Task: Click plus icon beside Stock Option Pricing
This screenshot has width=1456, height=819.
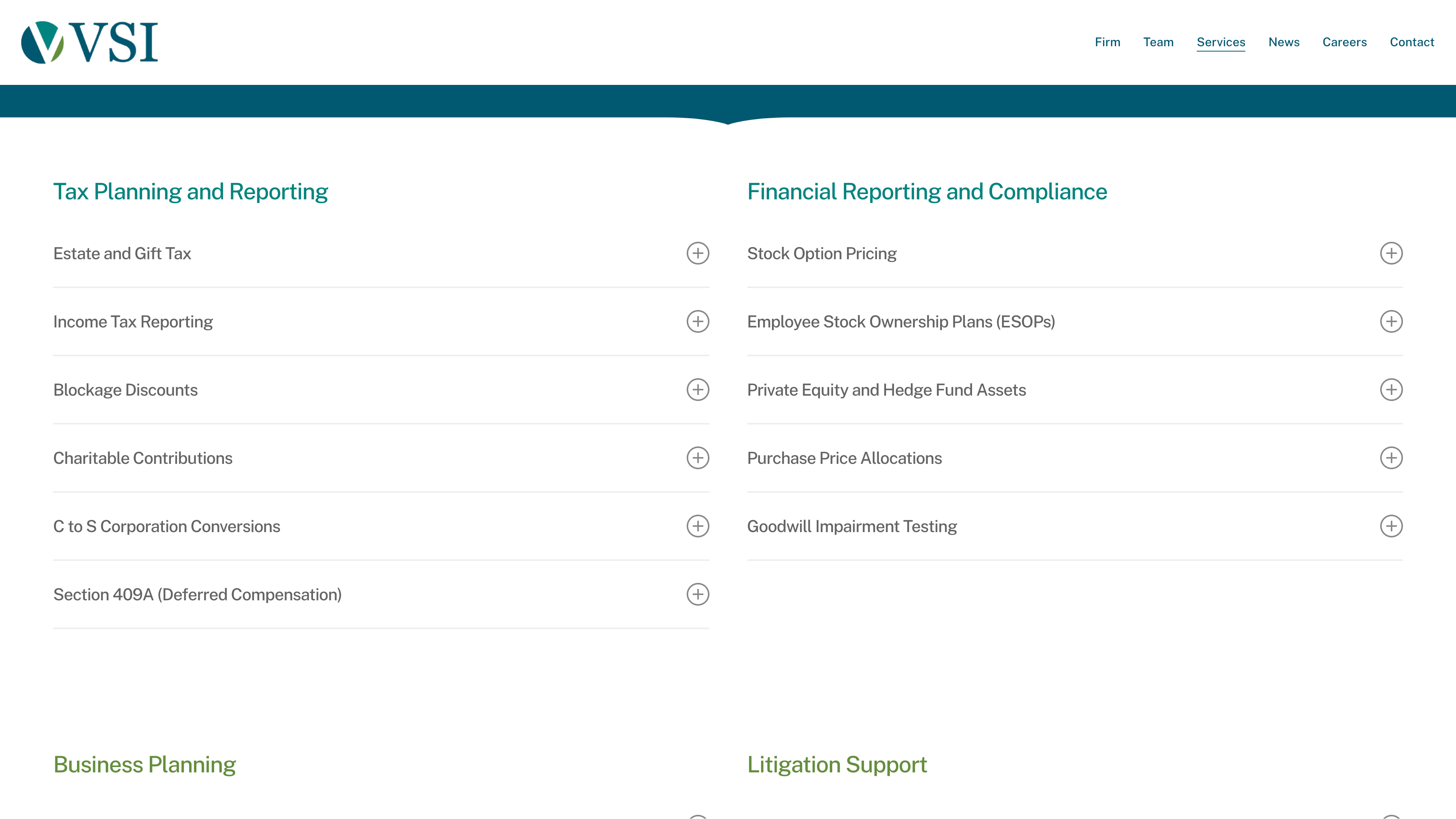Action: [1391, 253]
